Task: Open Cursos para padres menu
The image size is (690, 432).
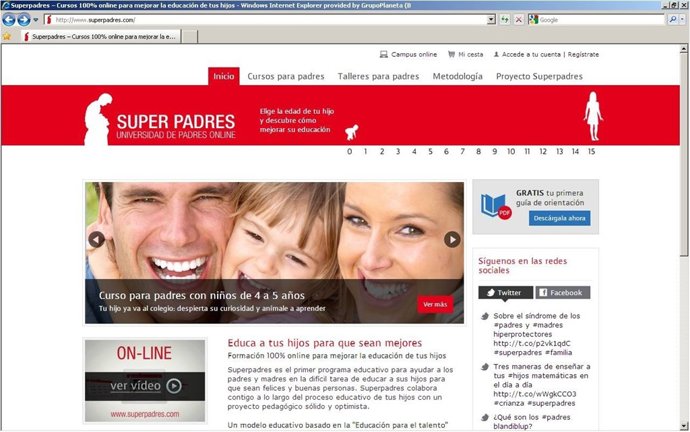Action: [286, 76]
